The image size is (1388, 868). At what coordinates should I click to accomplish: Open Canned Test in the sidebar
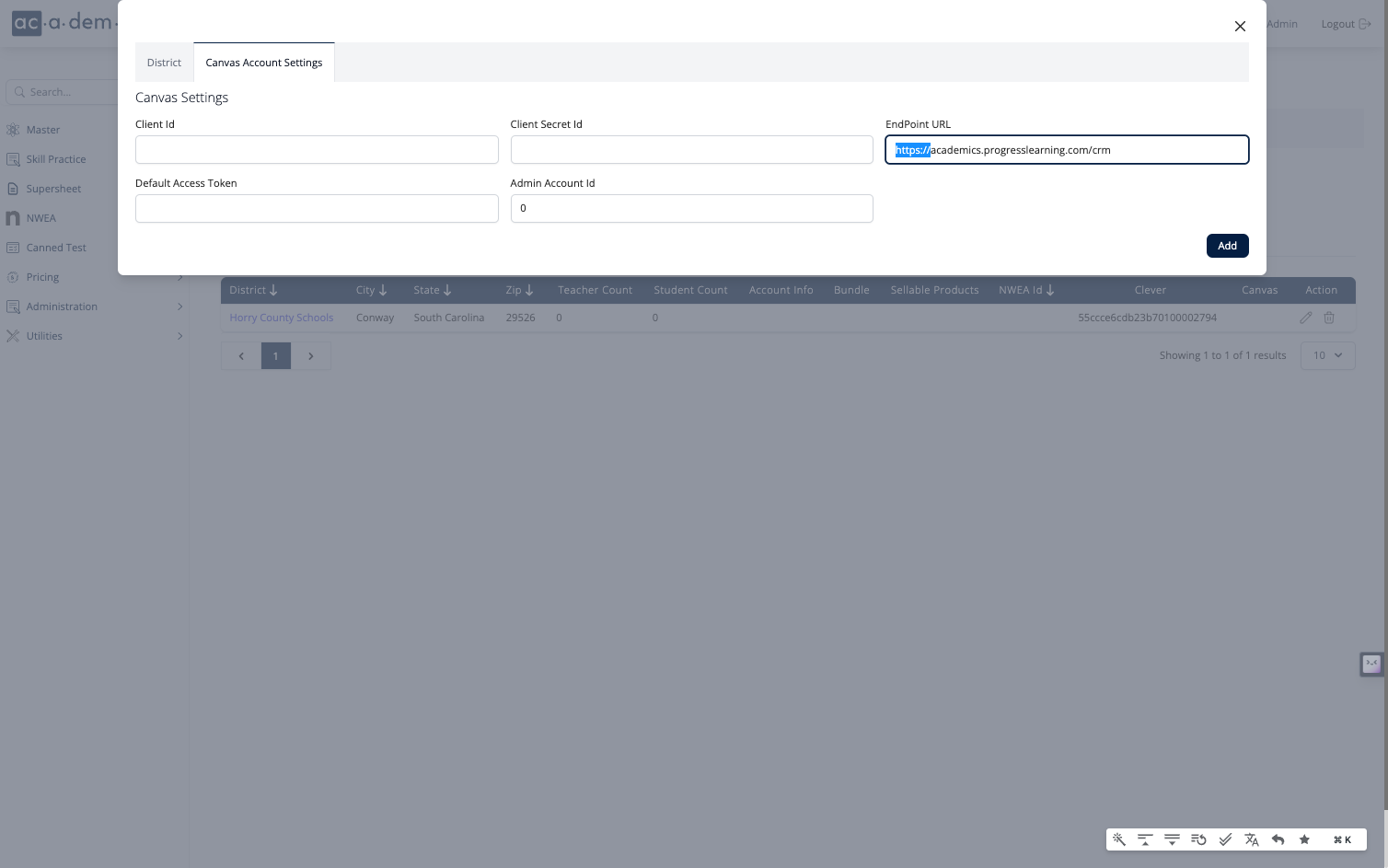[x=56, y=248]
